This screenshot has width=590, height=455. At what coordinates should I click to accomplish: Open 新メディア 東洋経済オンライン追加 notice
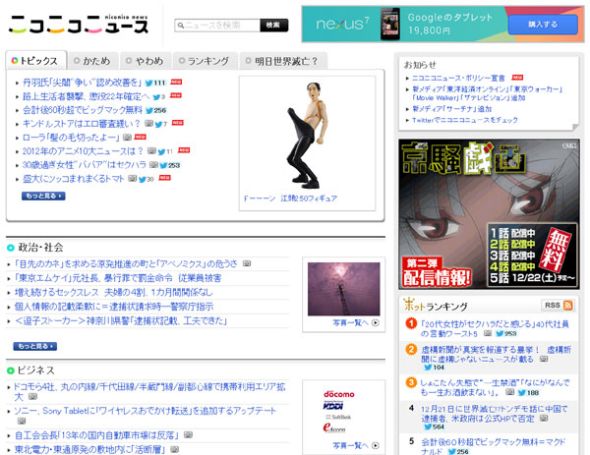point(487,93)
